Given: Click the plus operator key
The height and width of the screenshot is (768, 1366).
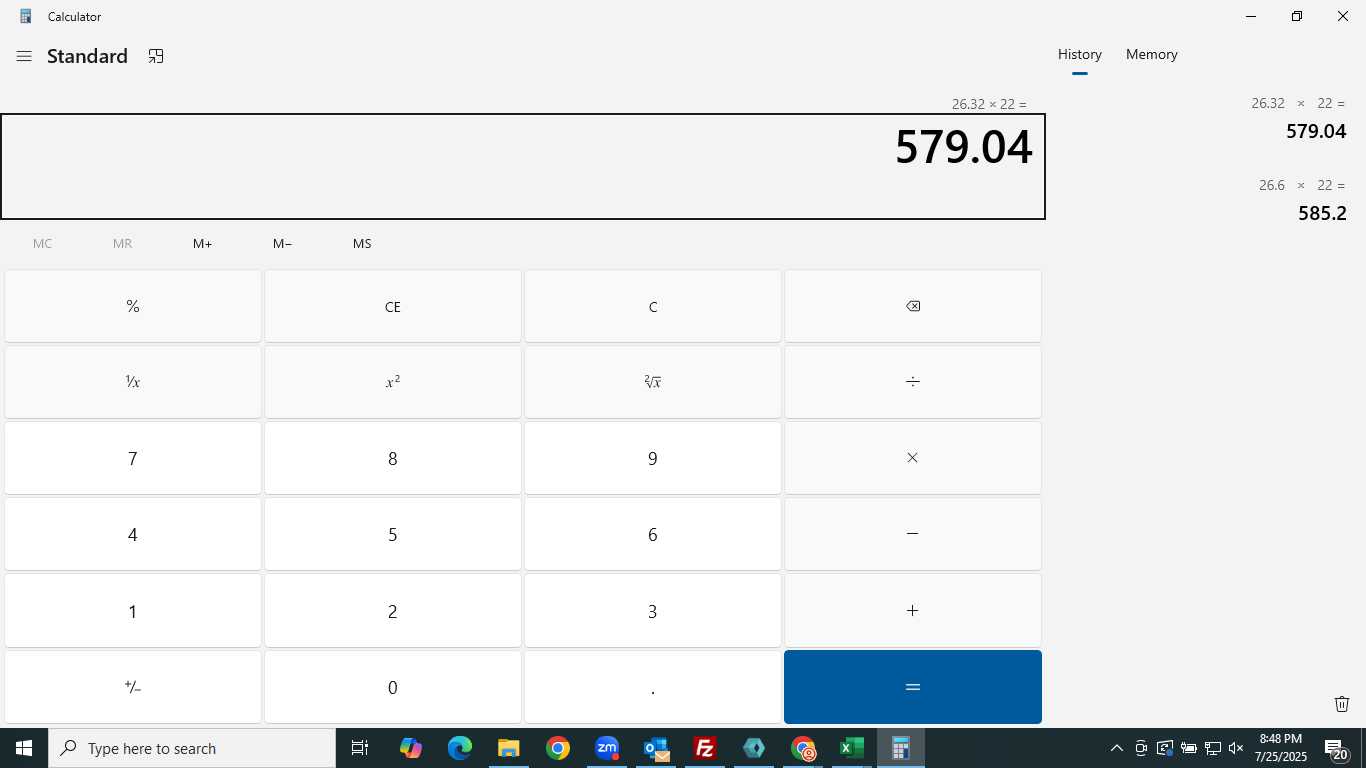Looking at the screenshot, I should click(x=913, y=610).
